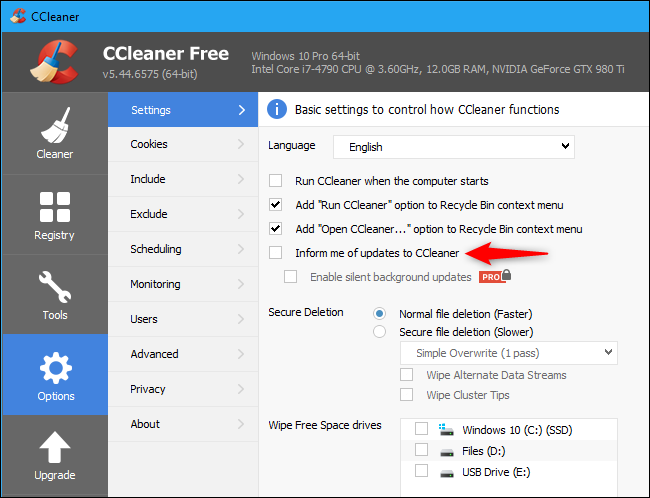Click the chevron next to Cookies
The width and height of the screenshot is (650, 498).
pyautogui.click(x=241, y=144)
